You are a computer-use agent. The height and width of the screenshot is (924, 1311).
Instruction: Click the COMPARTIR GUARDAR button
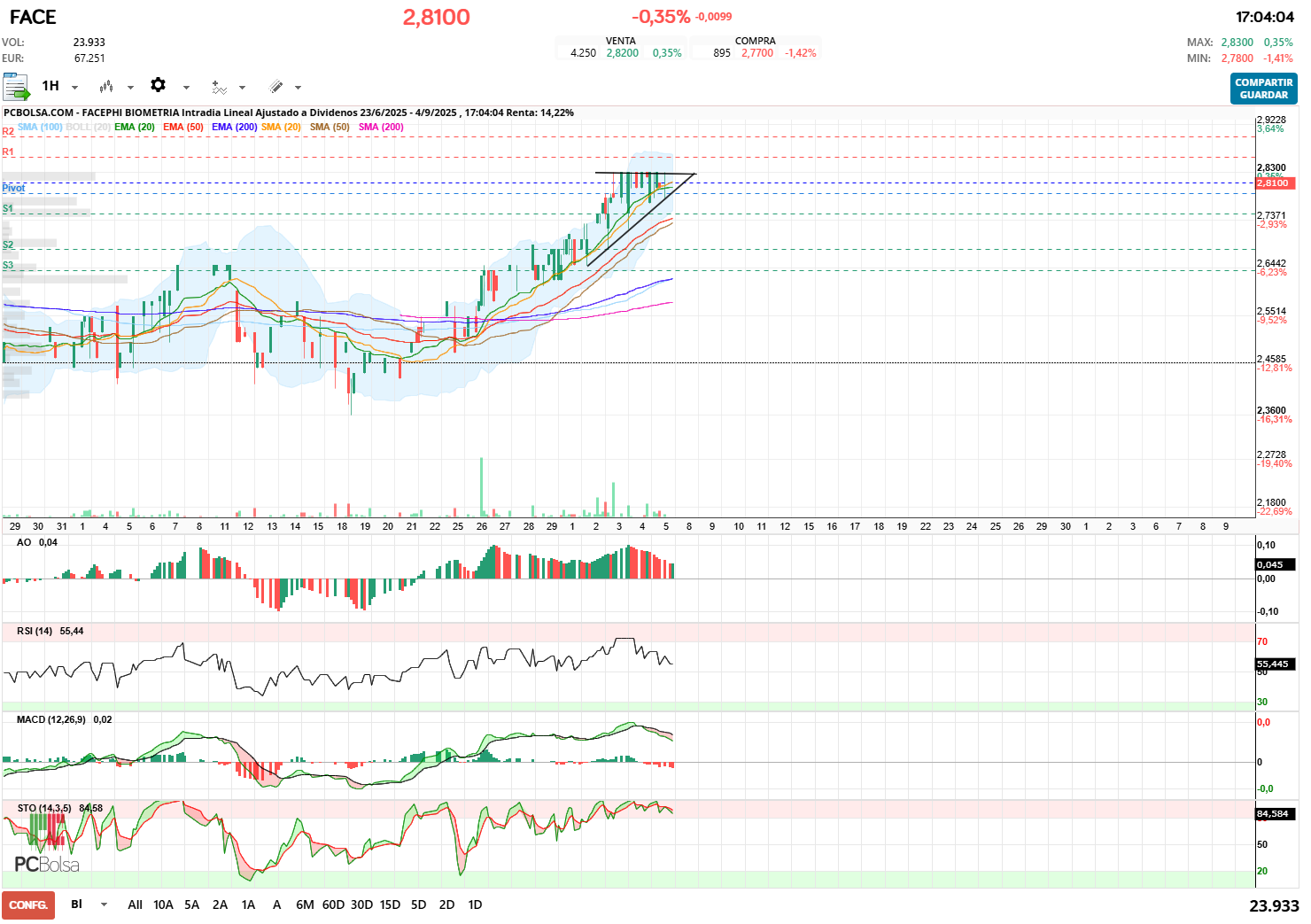point(1264,89)
